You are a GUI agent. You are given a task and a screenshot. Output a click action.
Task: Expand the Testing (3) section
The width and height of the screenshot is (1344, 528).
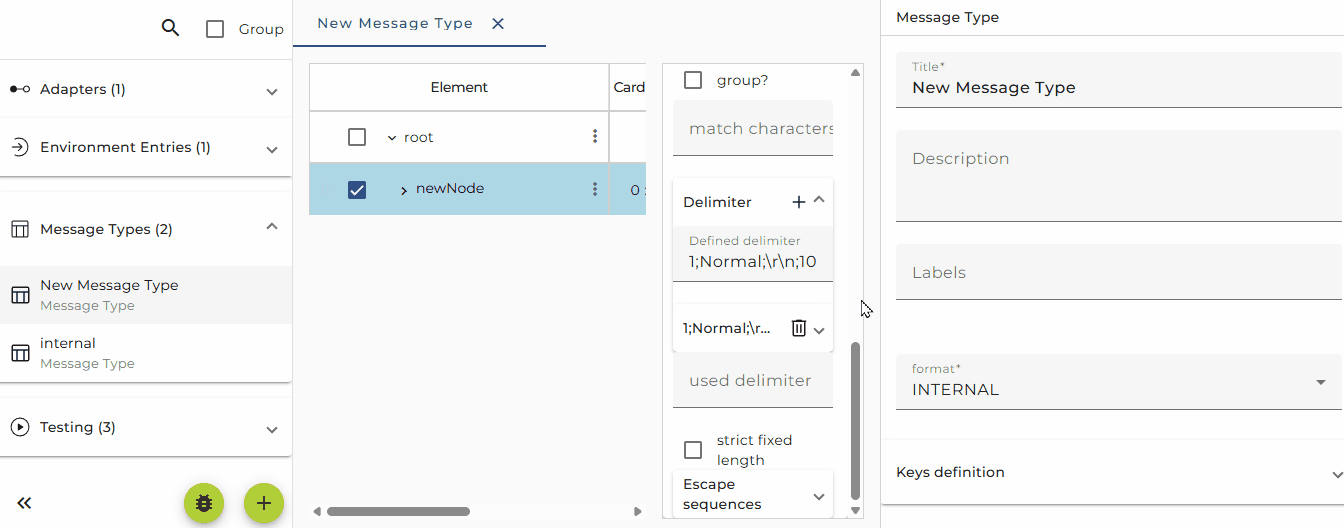[x=146, y=427]
